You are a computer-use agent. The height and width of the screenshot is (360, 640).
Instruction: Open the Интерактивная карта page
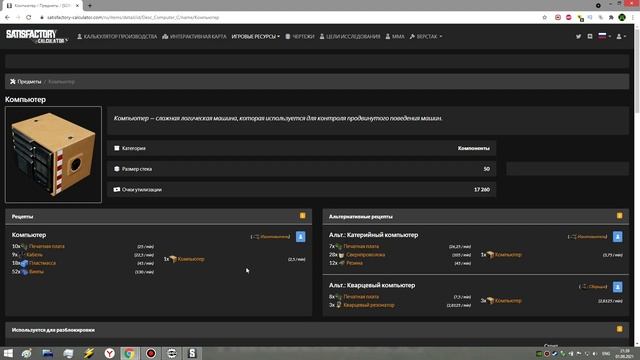click(x=194, y=36)
